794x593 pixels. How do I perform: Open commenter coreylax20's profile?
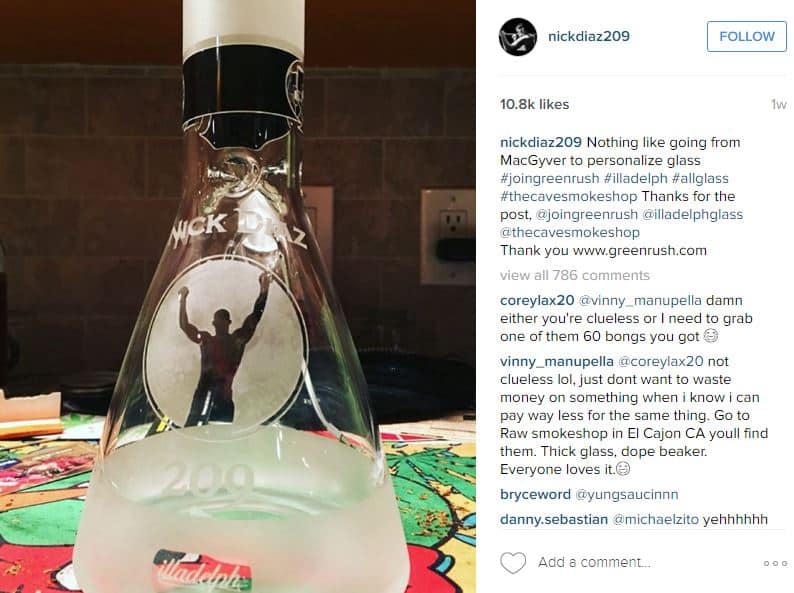click(537, 300)
